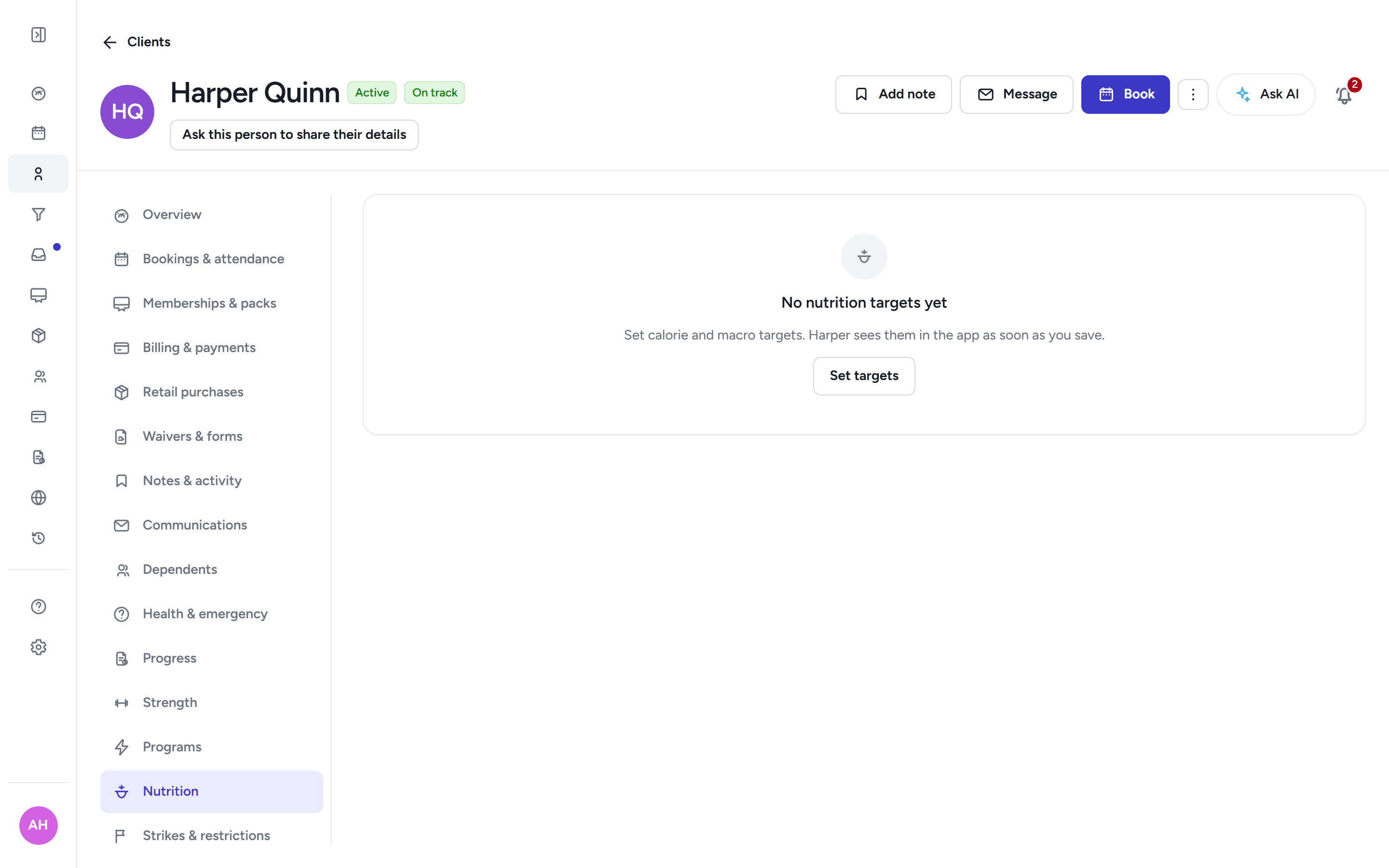Open the funnel leads icon in sidebar
This screenshot has height=868, width=1389.
coord(39,214)
